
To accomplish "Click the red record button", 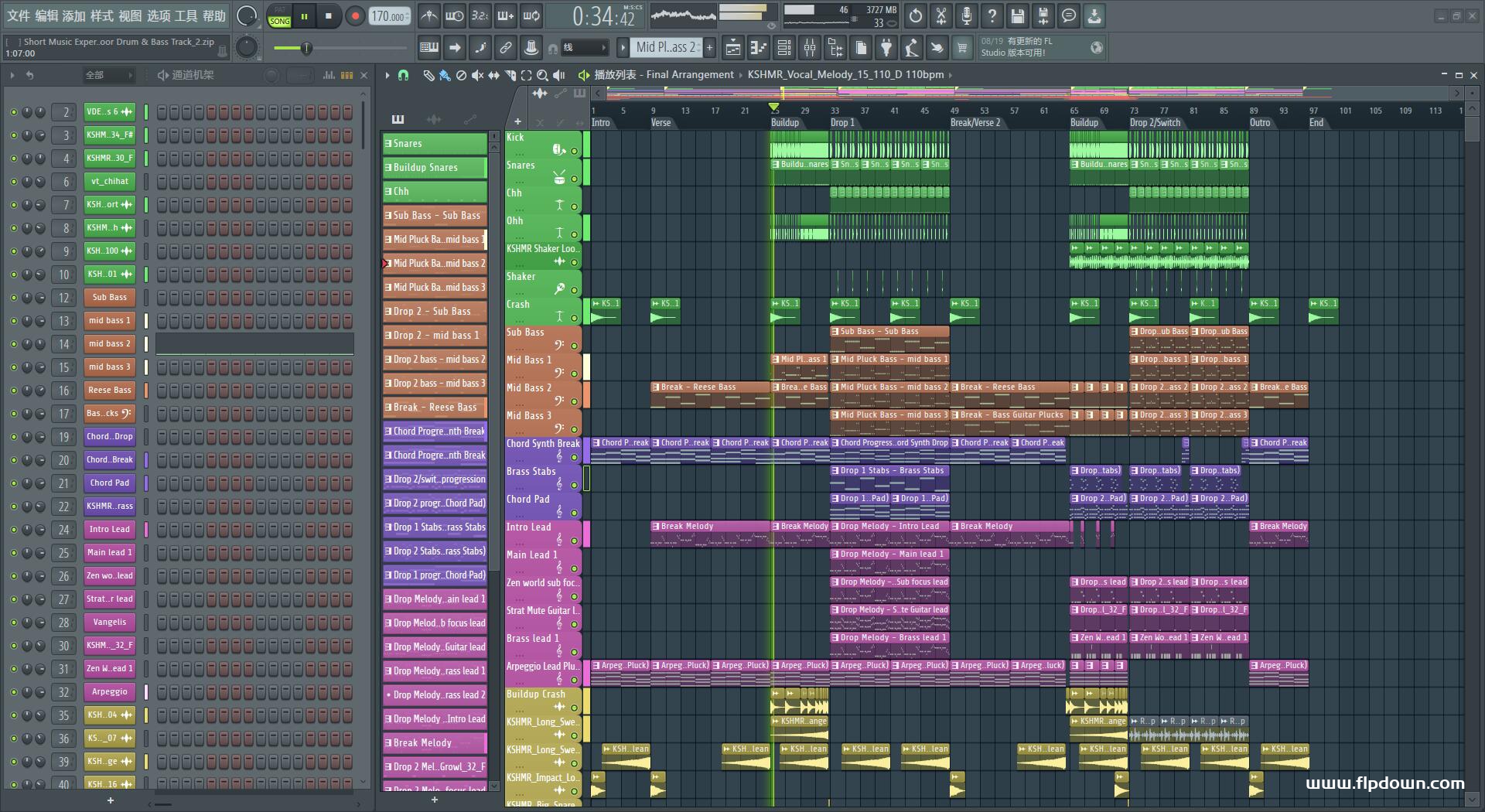I will (355, 16).
